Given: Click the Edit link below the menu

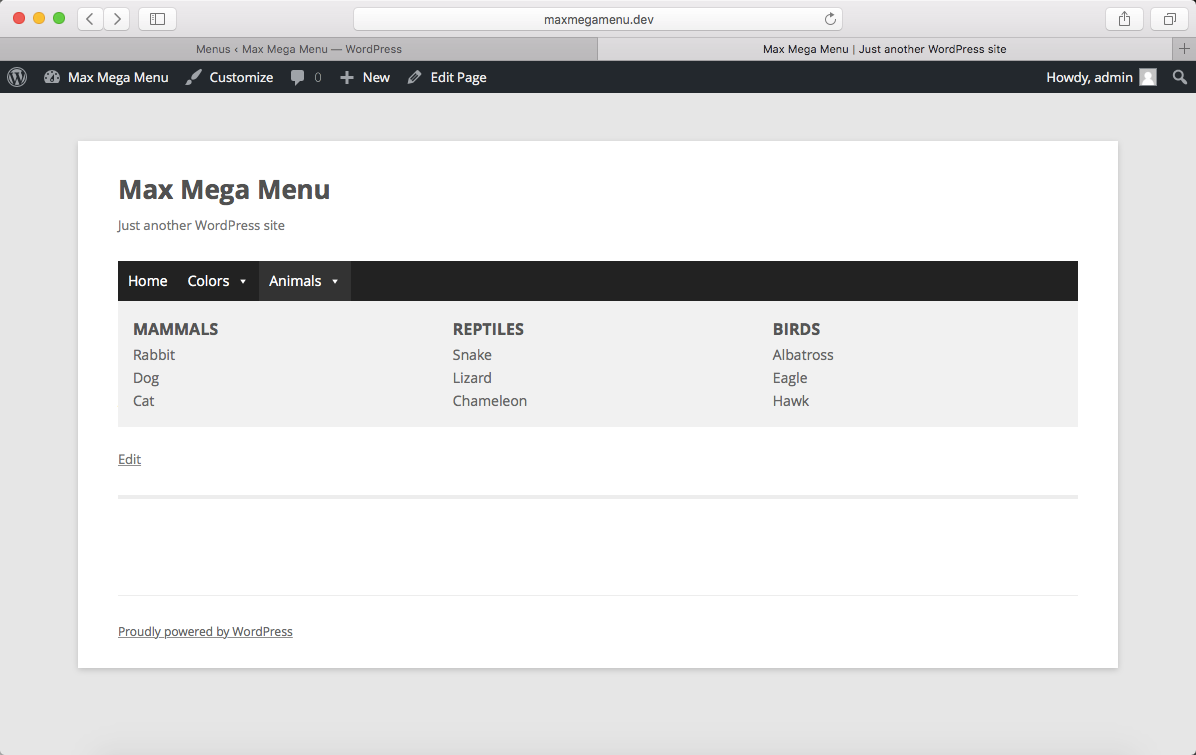Looking at the screenshot, I should pyautogui.click(x=130, y=459).
